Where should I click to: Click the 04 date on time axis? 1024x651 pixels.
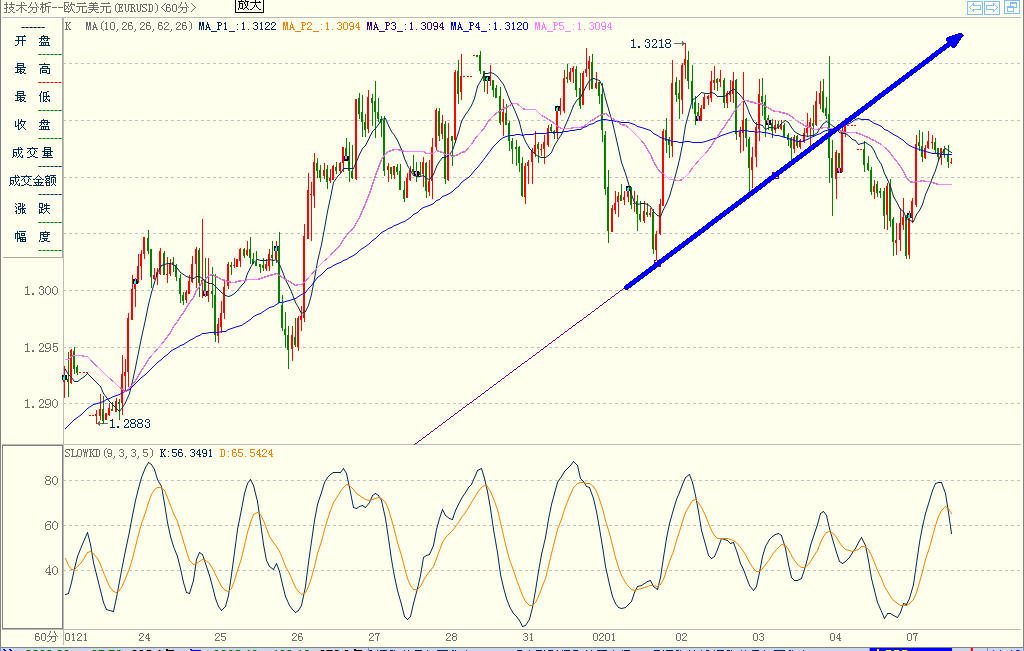tap(835, 637)
